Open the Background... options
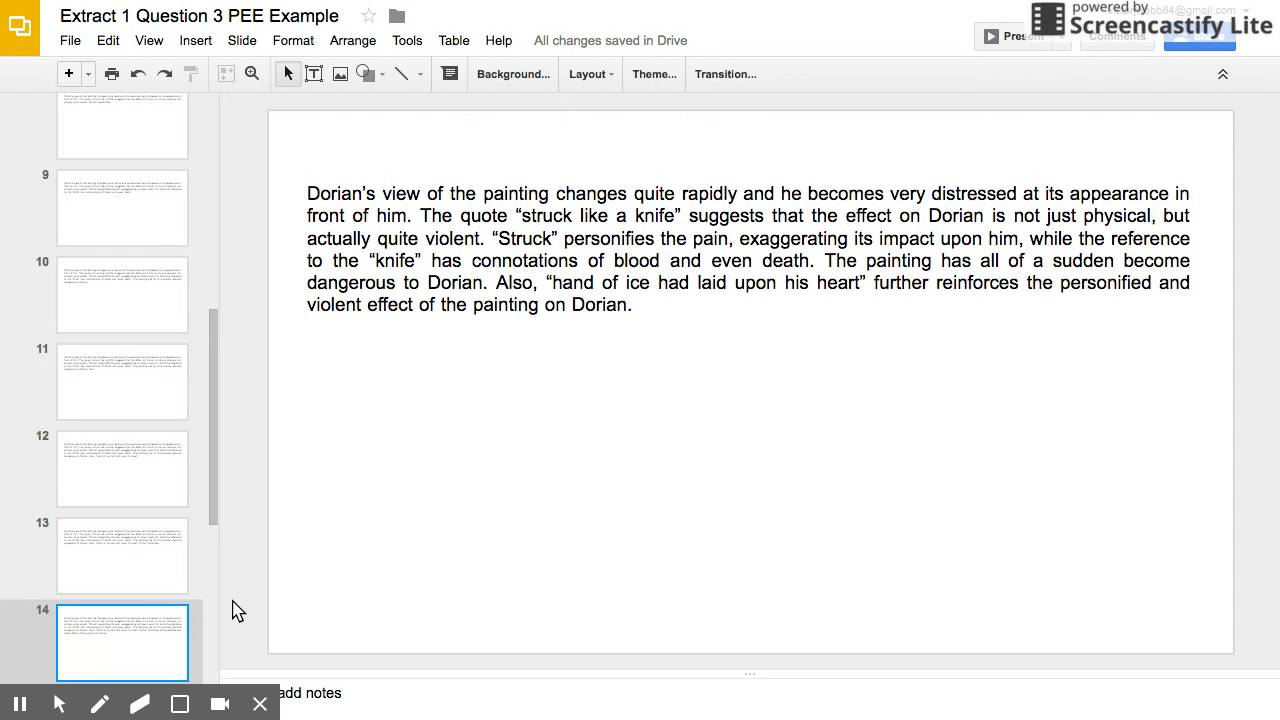This screenshot has width=1280, height=720. pyautogui.click(x=513, y=74)
